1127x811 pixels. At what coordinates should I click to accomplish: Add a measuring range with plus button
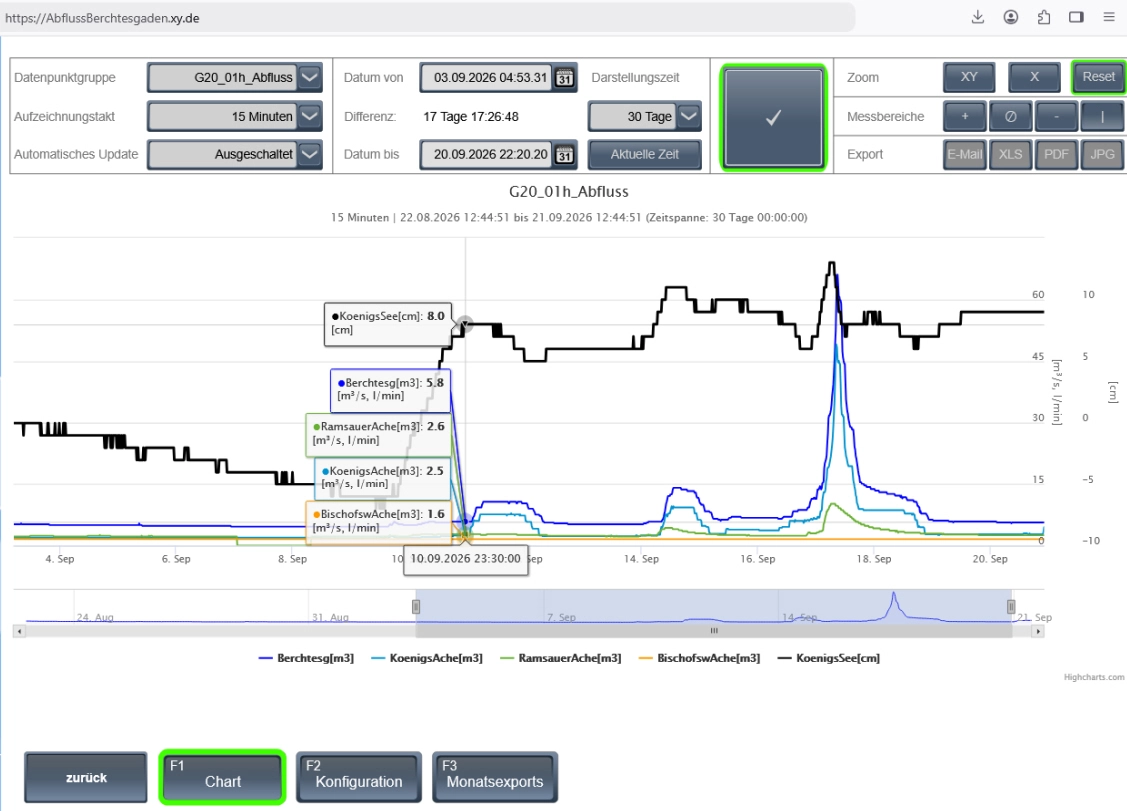coord(965,116)
